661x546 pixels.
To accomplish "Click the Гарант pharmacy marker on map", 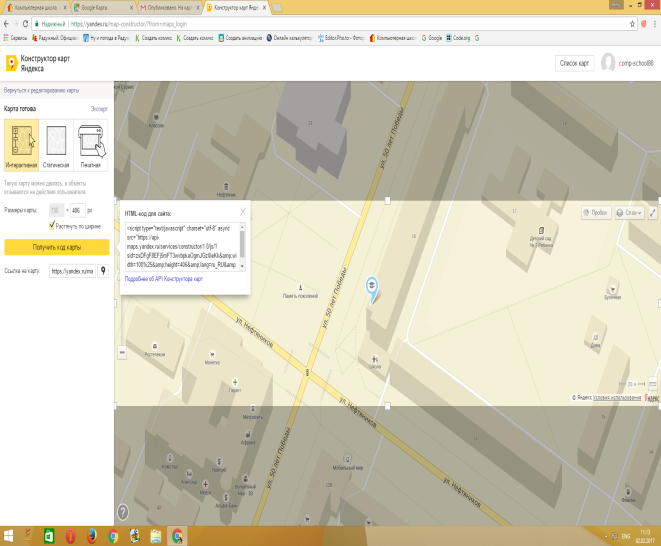I will click(235, 382).
